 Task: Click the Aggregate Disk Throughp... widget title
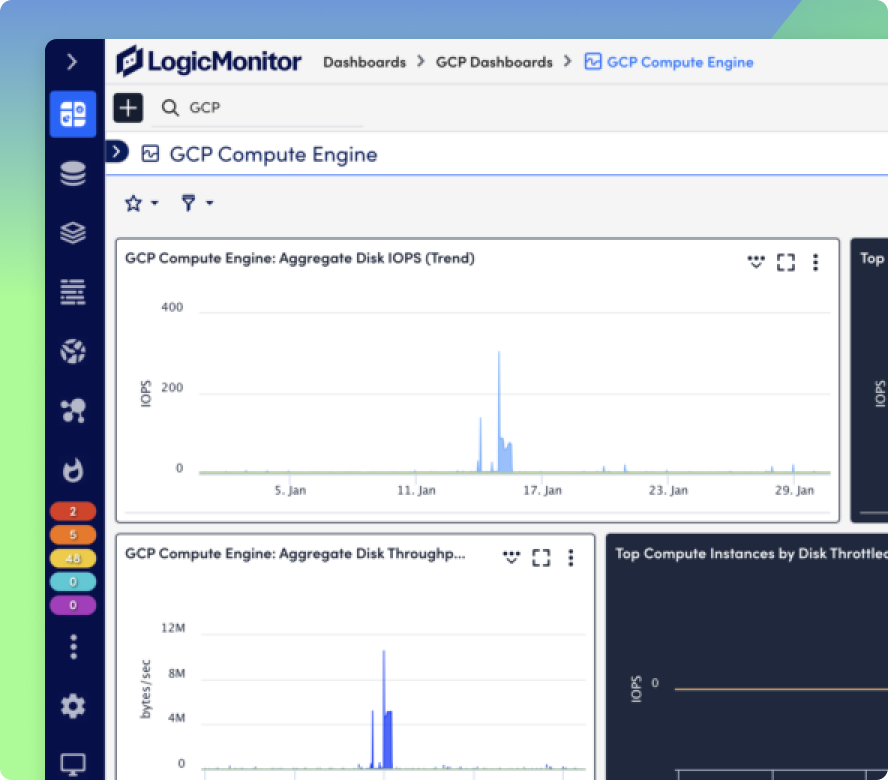[x=295, y=554]
